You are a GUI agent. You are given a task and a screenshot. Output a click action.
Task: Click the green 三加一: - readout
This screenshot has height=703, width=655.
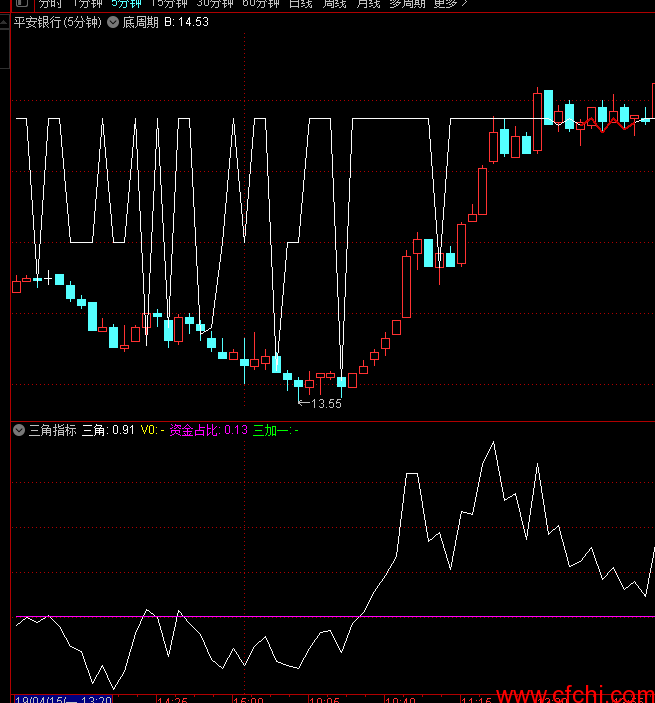pyautogui.click(x=276, y=430)
